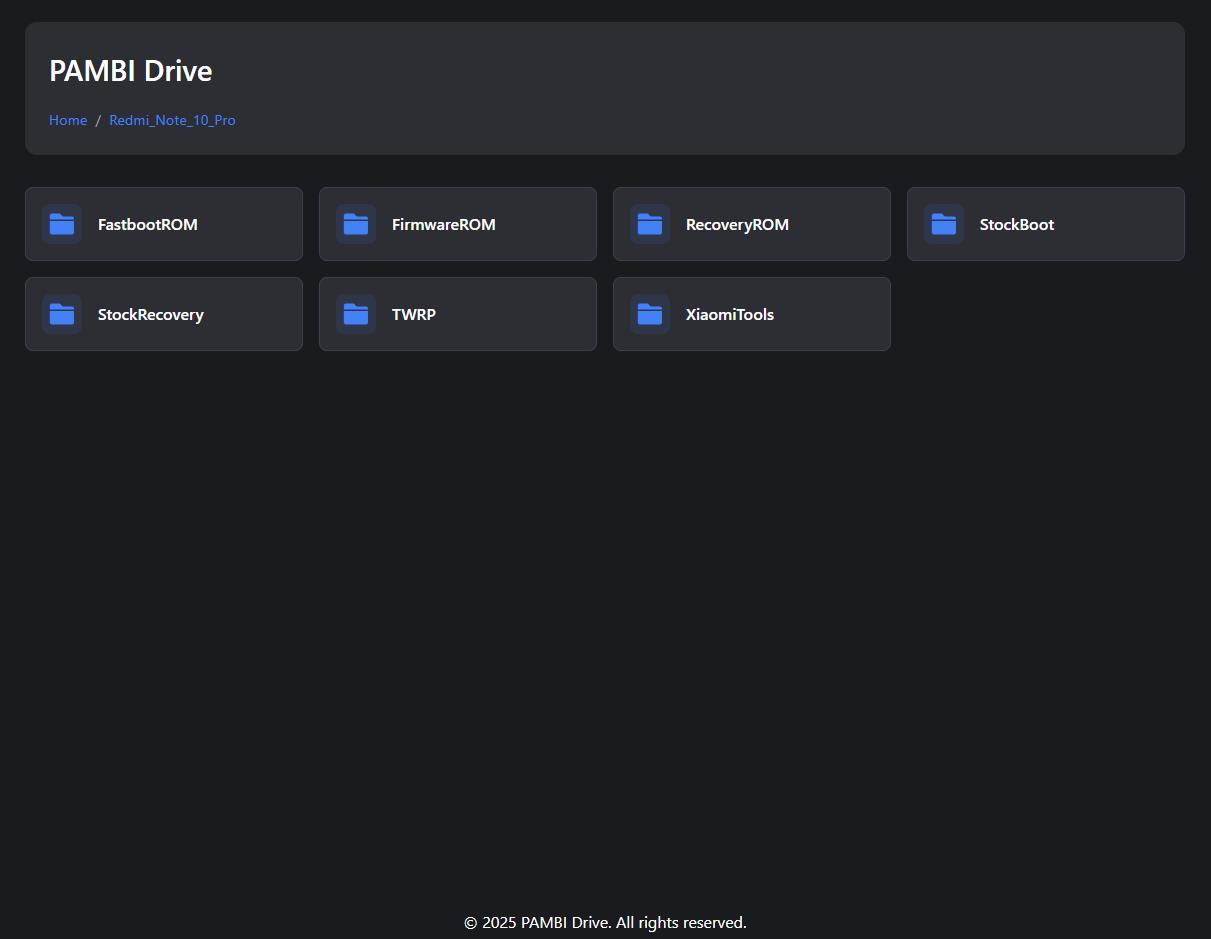Click the TWRP folder icon

point(355,314)
